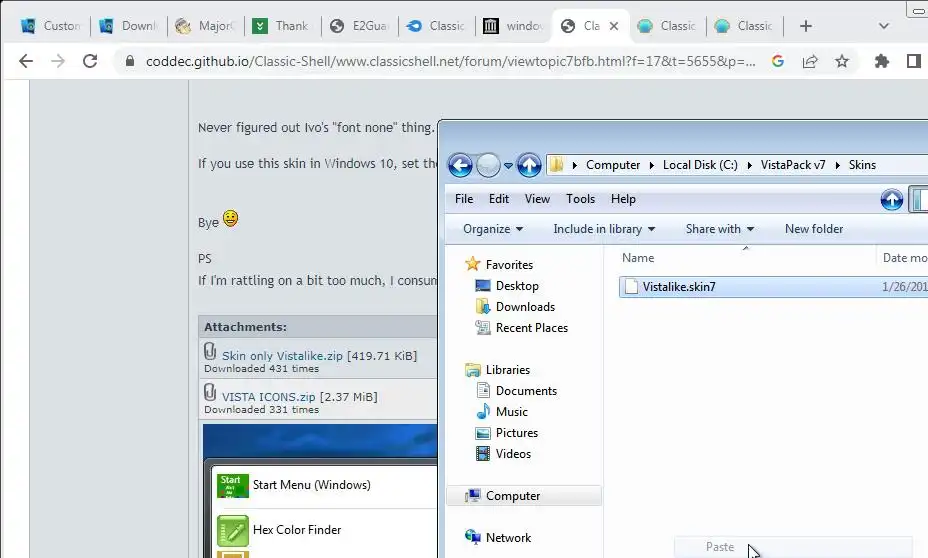The height and width of the screenshot is (558, 928).
Task: Select the Vistalike.skin7 file
Action: click(679, 287)
